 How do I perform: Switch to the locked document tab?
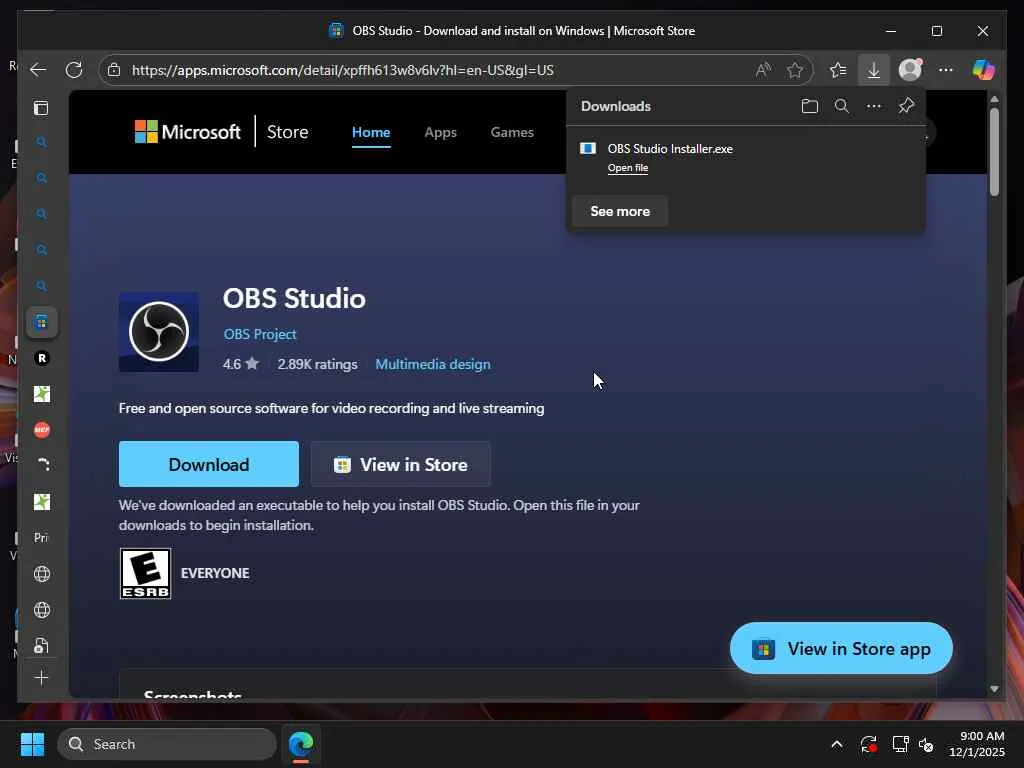coord(42,645)
